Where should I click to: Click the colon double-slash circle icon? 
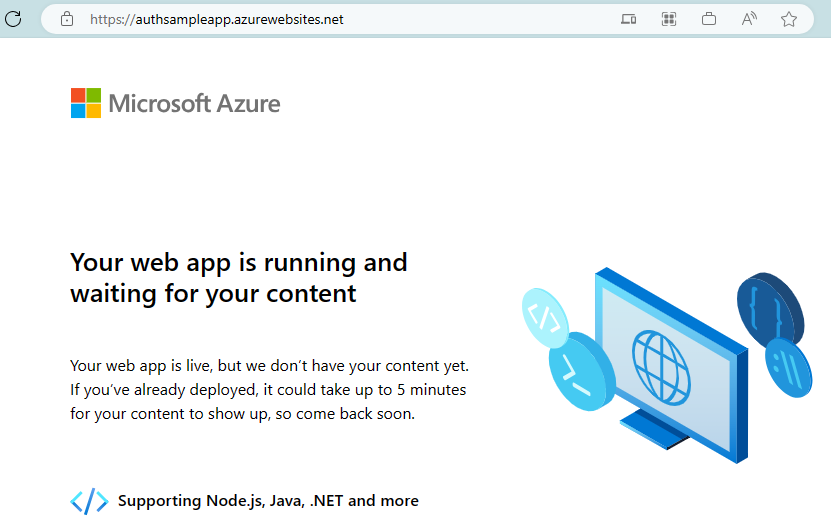pos(789,367)
